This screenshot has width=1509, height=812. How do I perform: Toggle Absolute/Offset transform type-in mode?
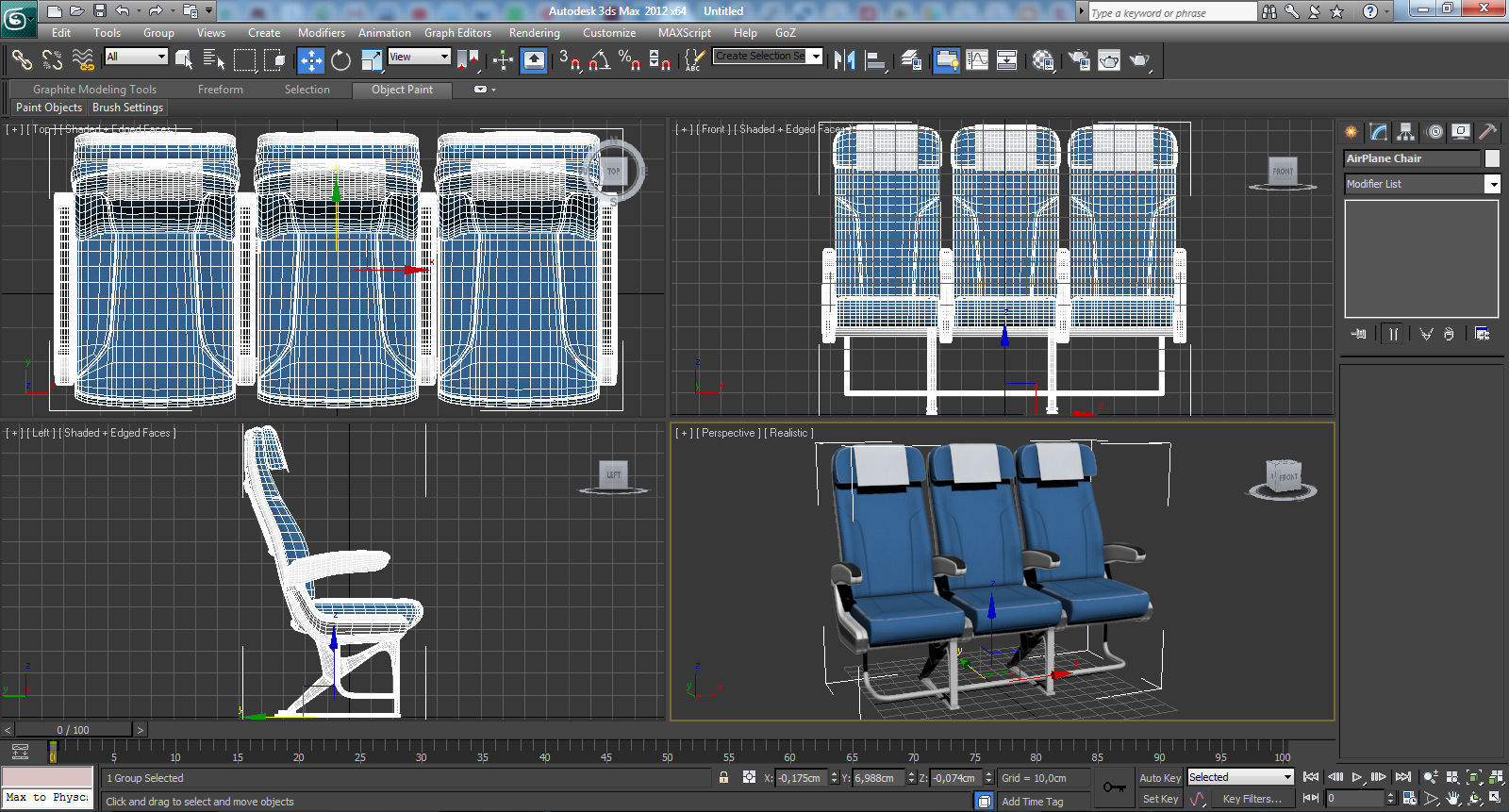coord(749,778)
